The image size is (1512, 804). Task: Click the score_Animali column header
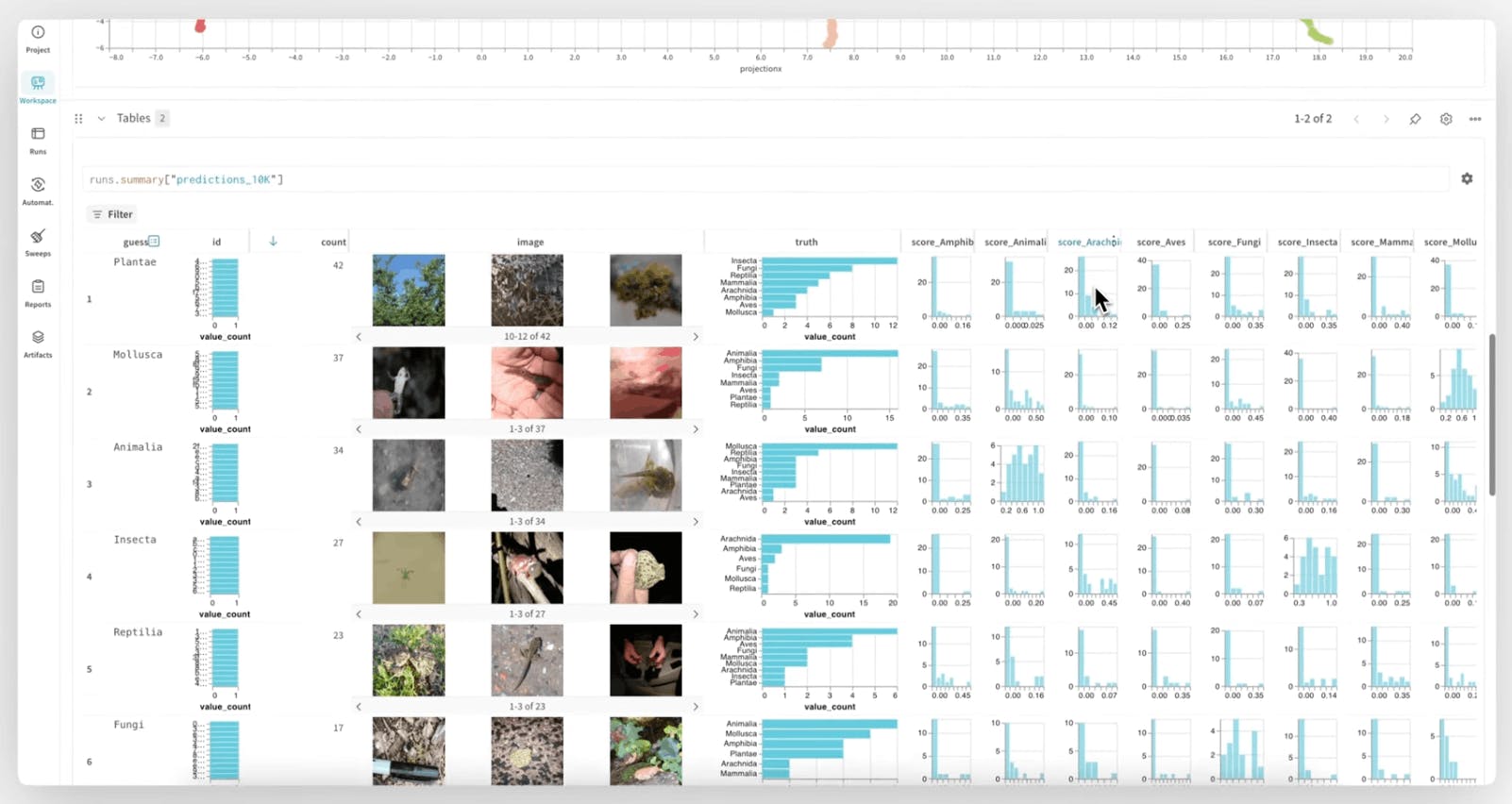1016,243
